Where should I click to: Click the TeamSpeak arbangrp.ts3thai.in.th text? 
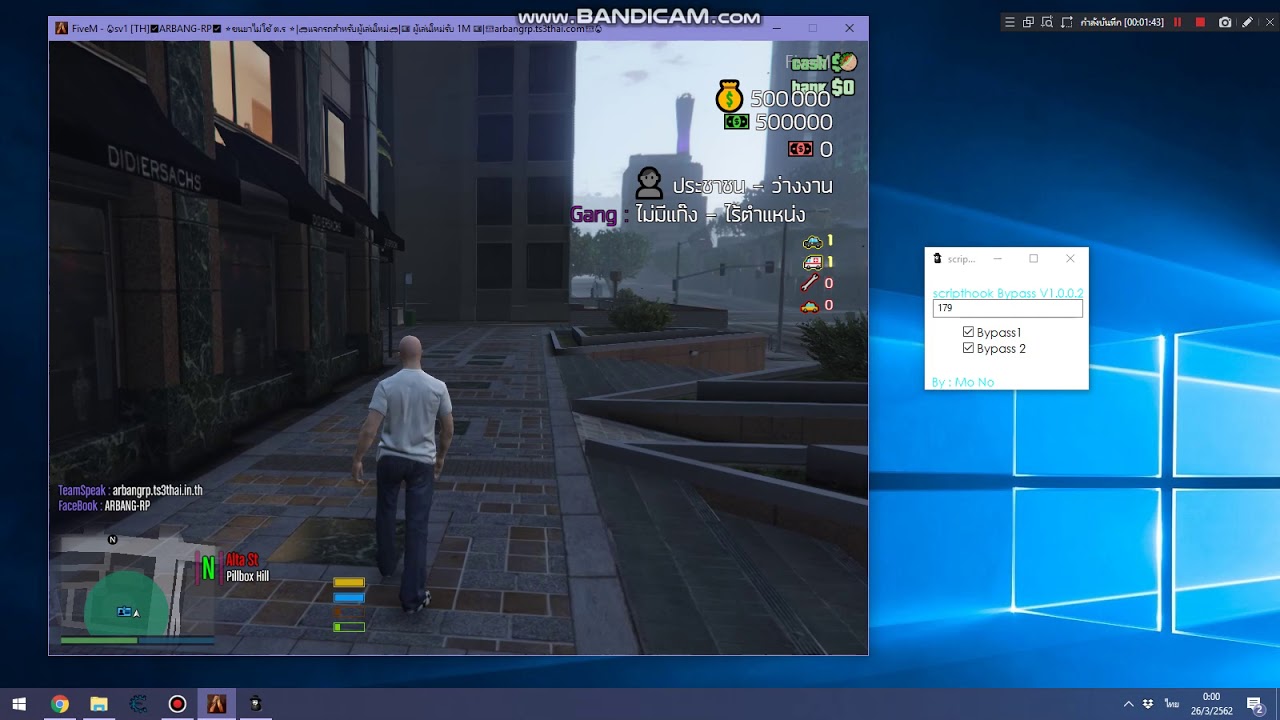click(x=130, y=491)
